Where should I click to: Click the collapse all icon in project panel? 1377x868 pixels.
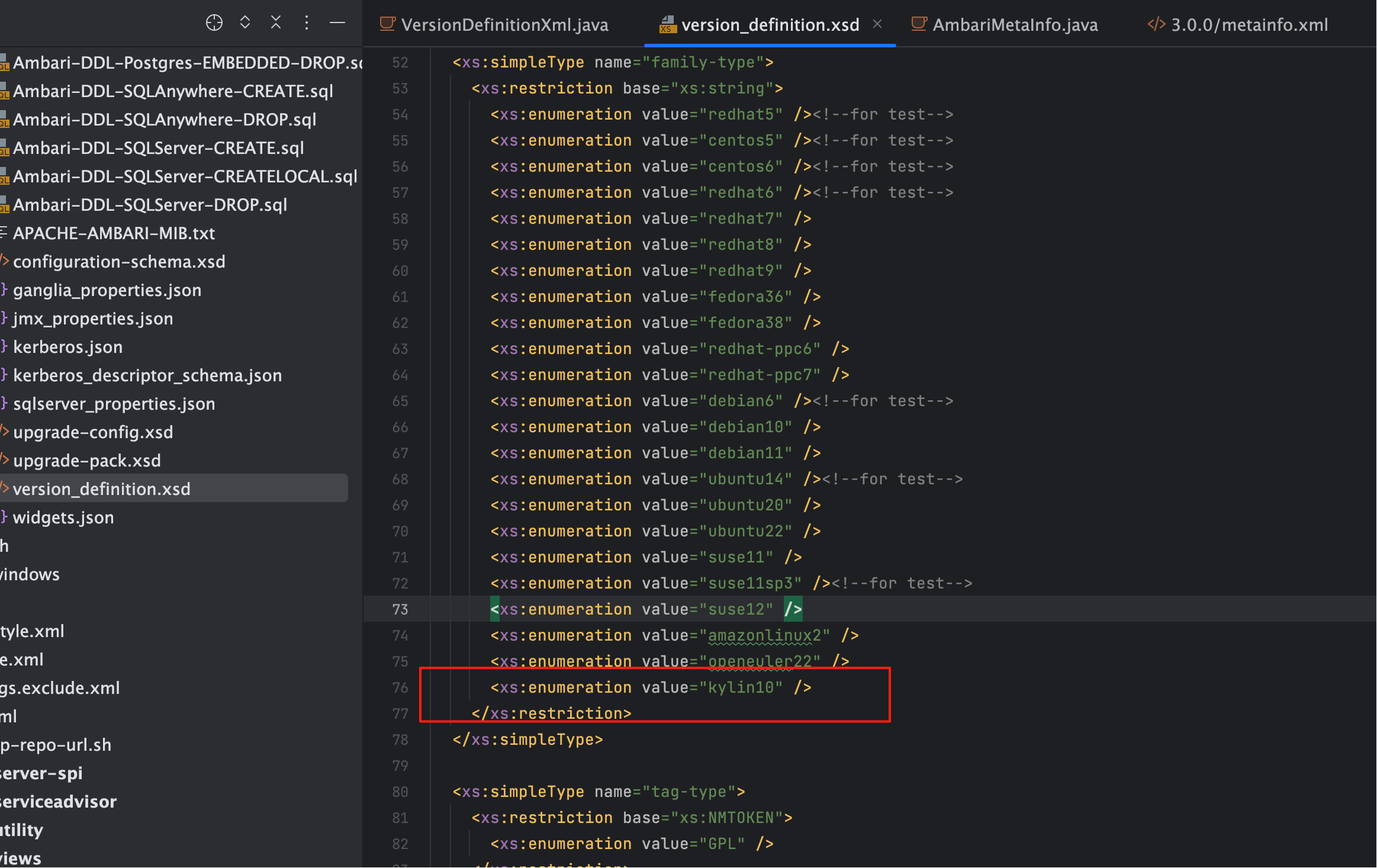pyautogui.click(x=276, y=23)
